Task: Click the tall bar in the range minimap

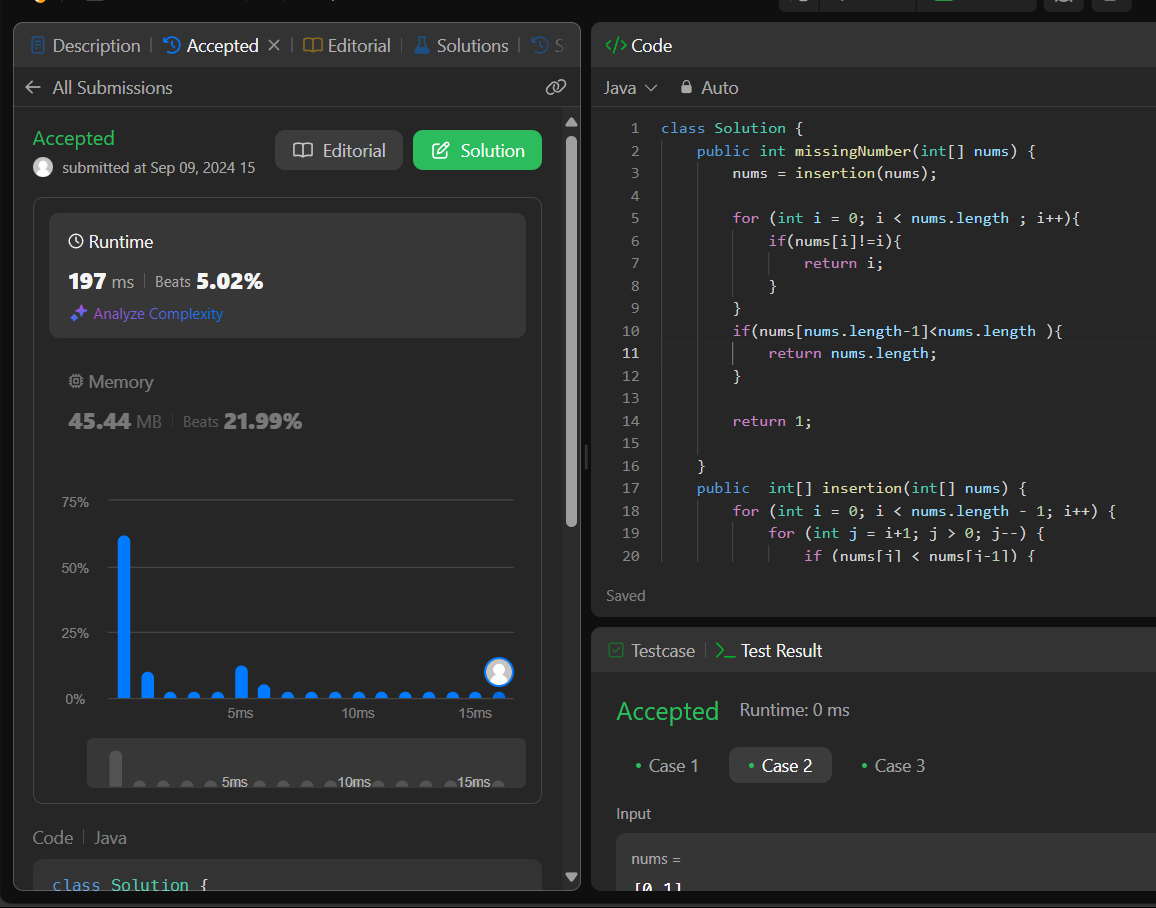Action: tap(115, 769)
